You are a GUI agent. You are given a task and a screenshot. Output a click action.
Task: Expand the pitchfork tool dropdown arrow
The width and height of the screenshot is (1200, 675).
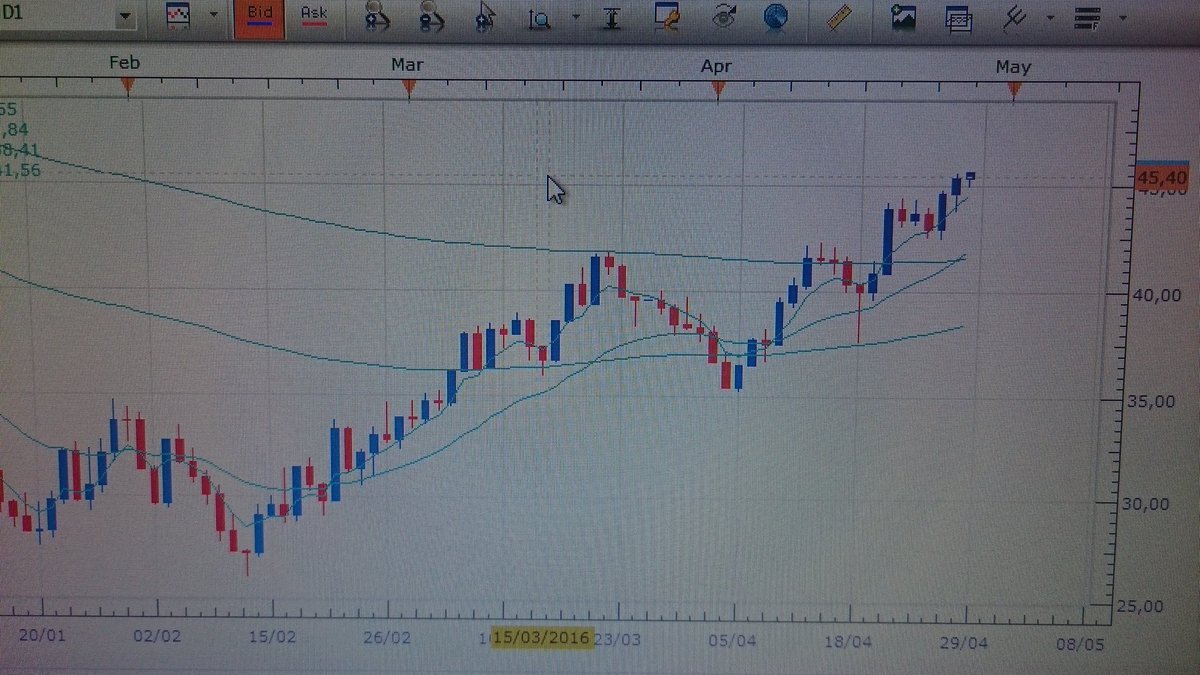click(x=1049, y=18)
